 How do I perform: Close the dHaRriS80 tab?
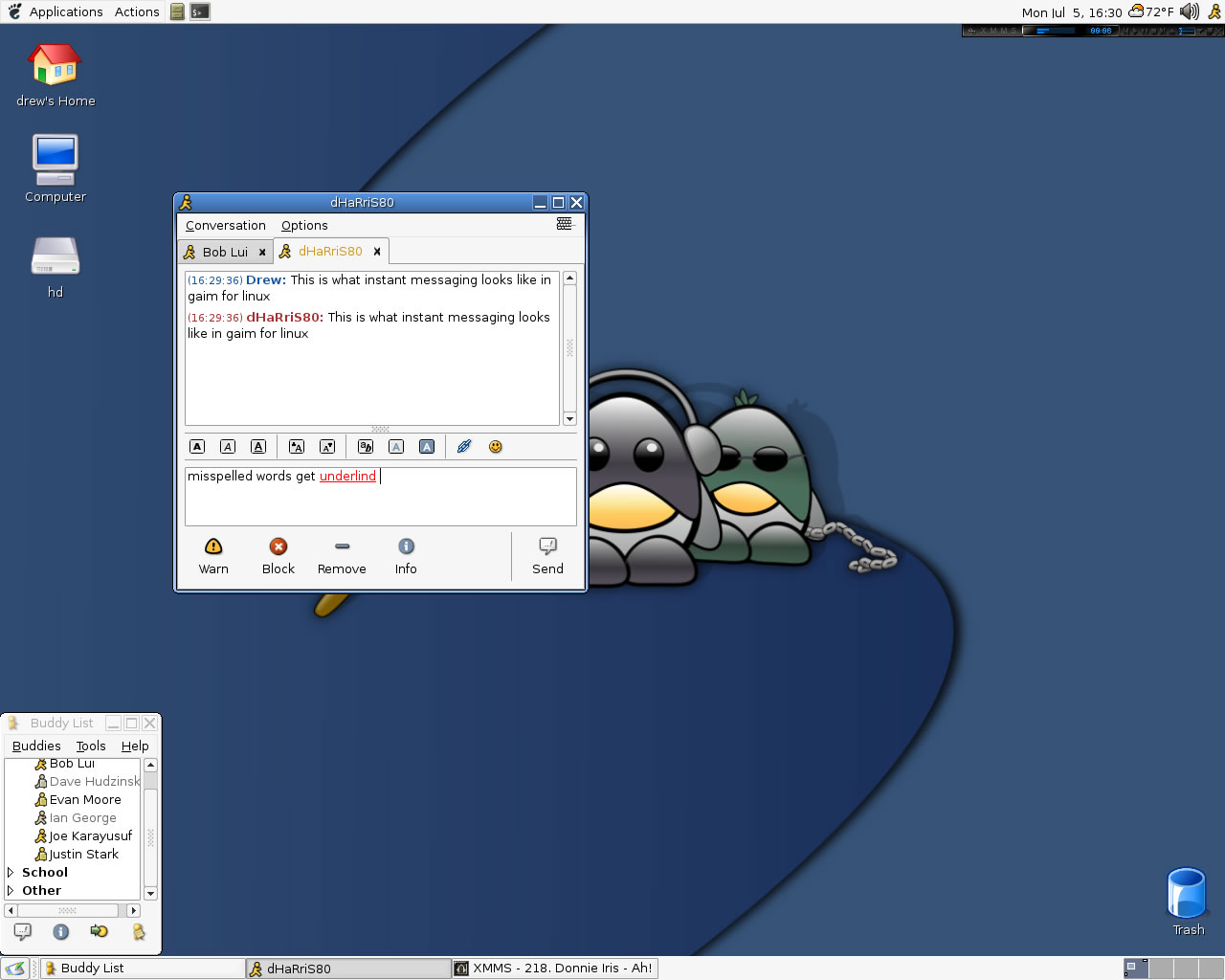pos(377,252)
